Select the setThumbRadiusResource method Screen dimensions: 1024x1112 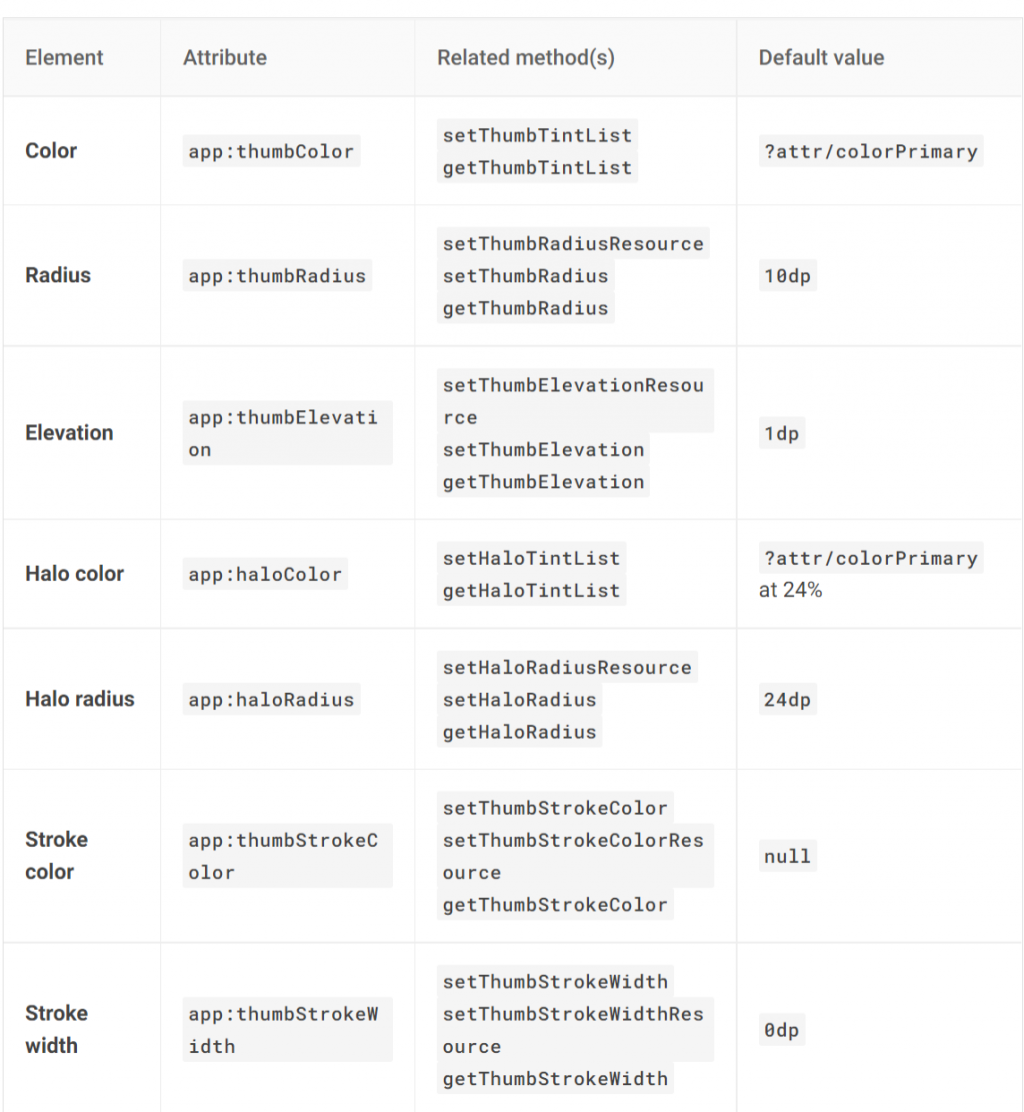pyautogui.click(x=573, y=243)
